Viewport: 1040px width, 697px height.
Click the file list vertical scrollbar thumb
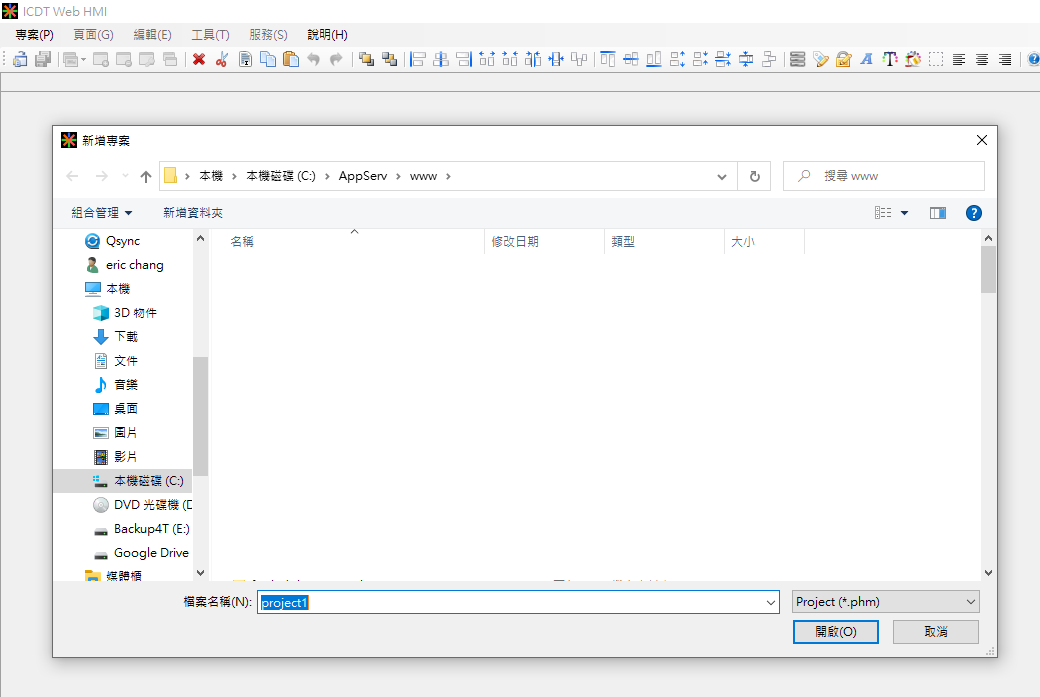click(x=988, y=268)
